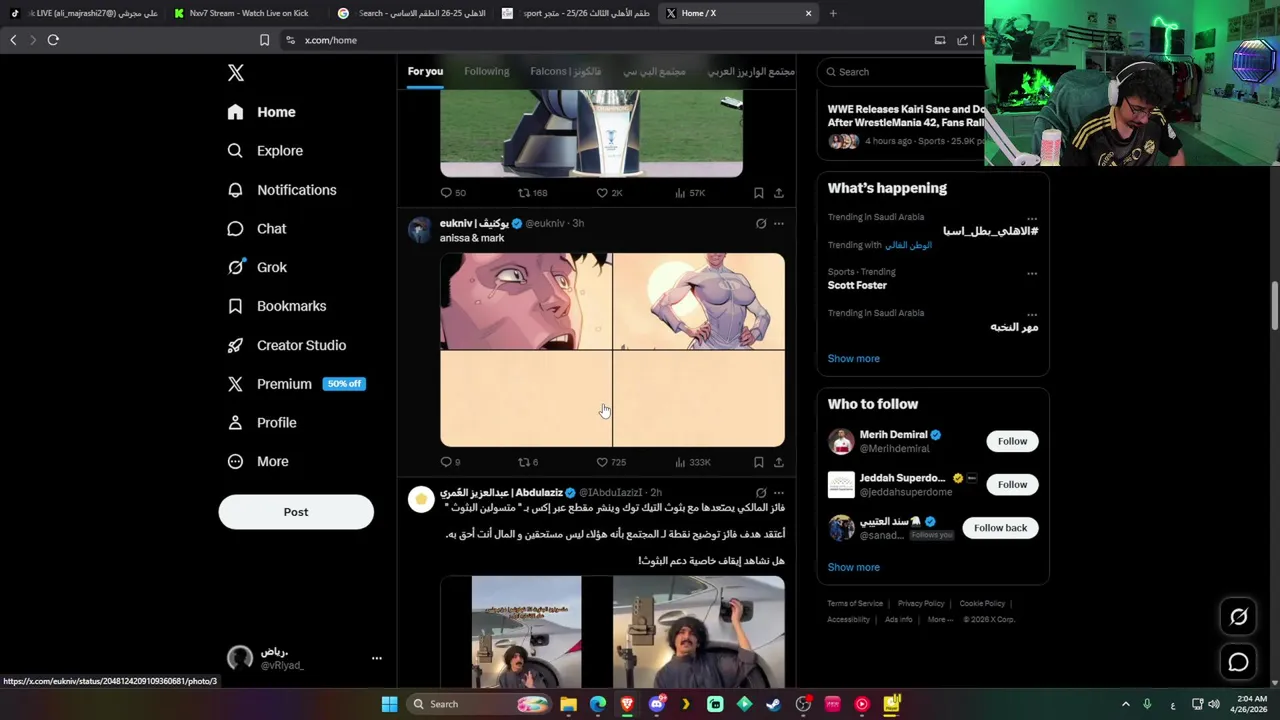
Task: Share the eukniv post
Action: pyautogui.click(x=779, y=462)
